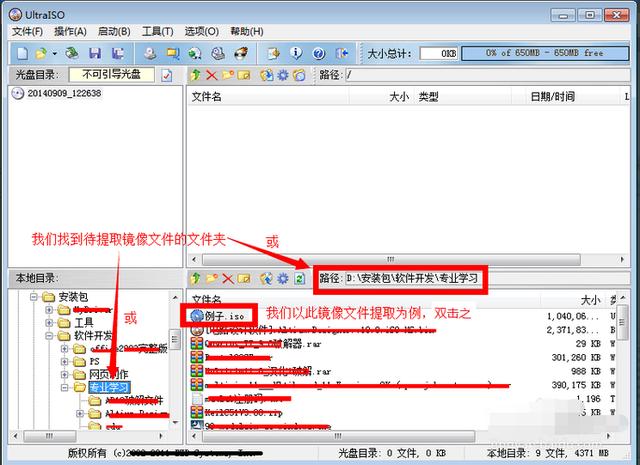Sort image list by 文件名 column header
Screen dimensions: 640x465
pyautogui.click(x=207, y=97)
